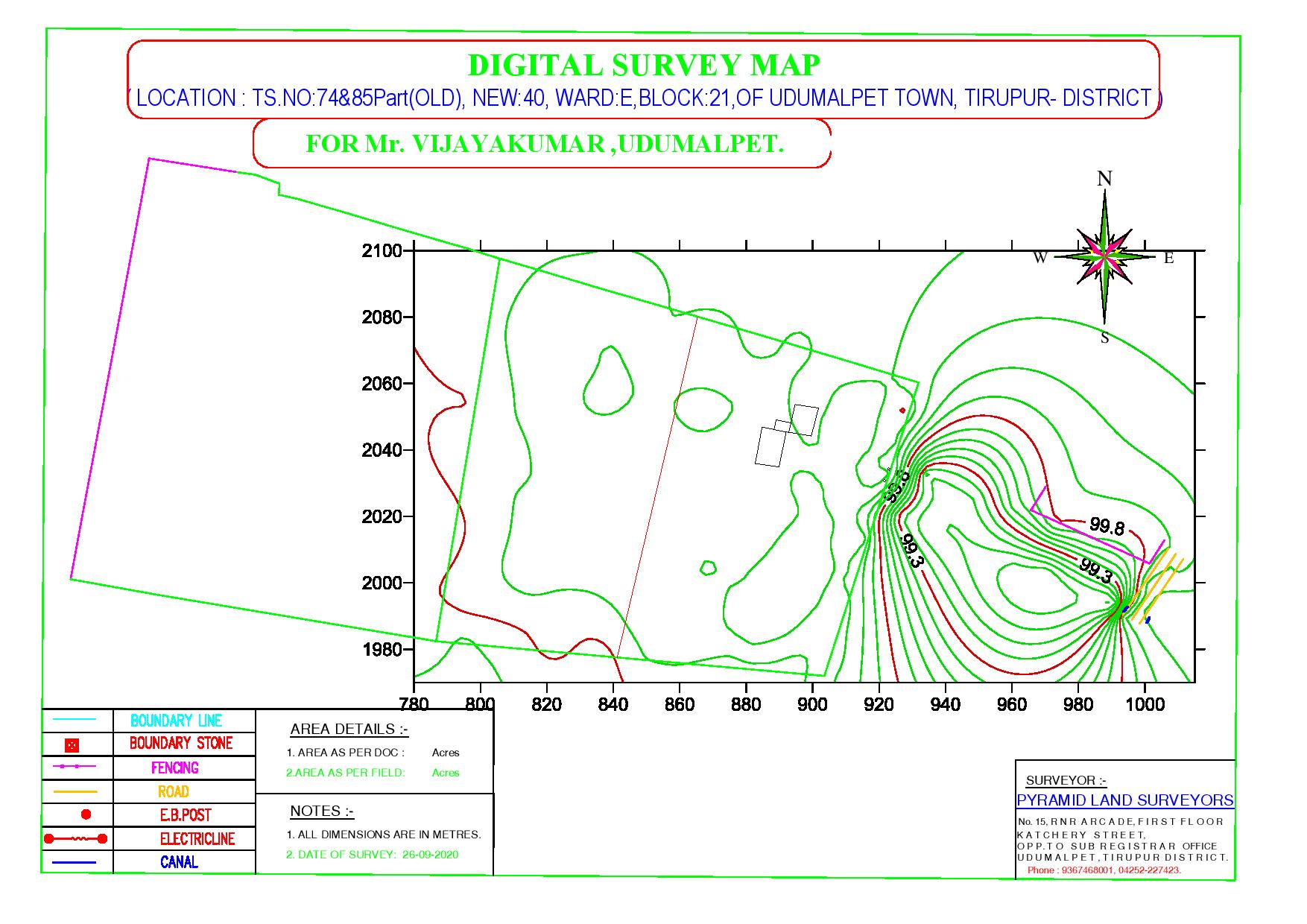Click the 'CANAL' legend label

click(x=179, y=862)
